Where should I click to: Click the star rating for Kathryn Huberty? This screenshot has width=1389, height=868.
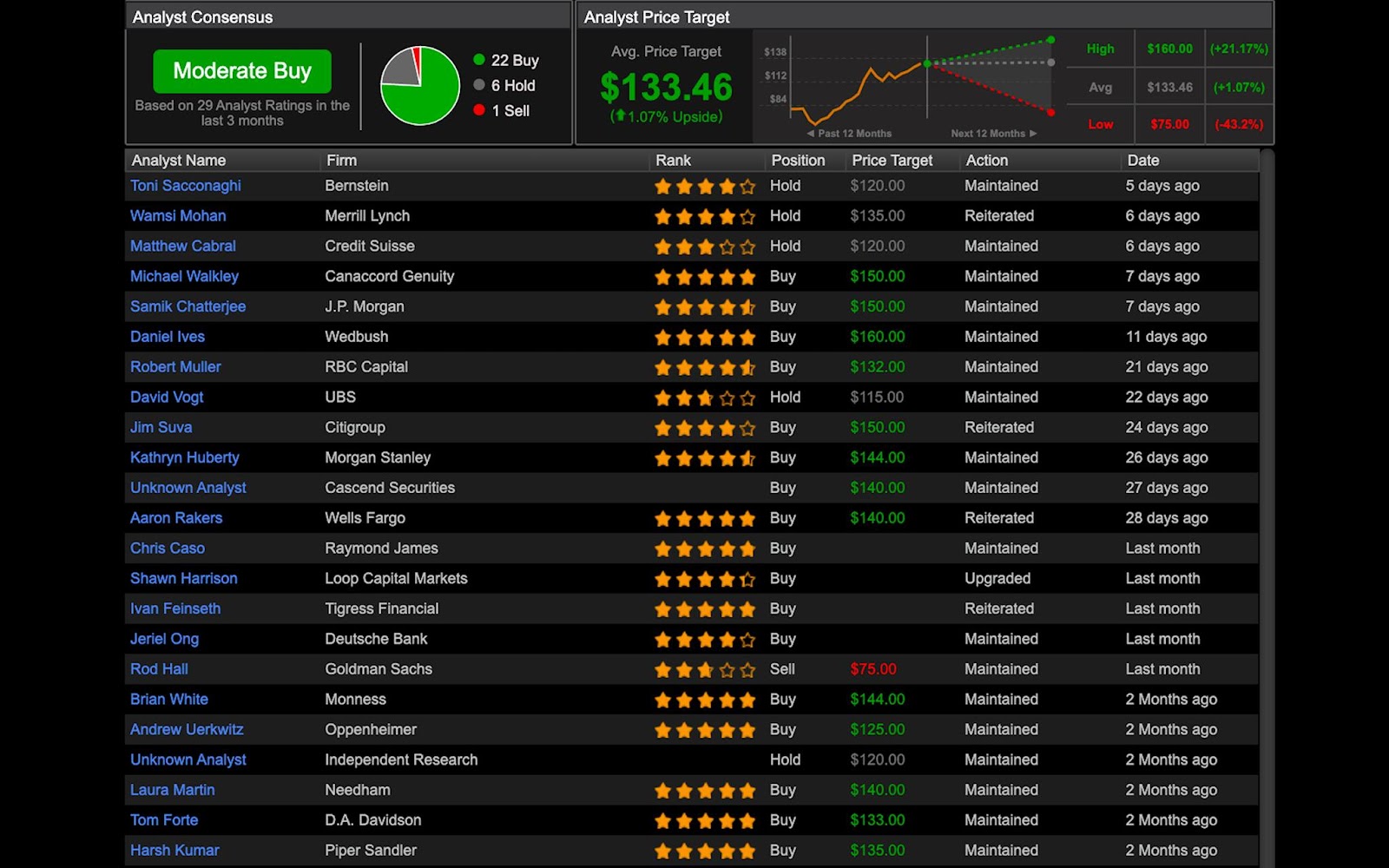[x=705, y=458]
